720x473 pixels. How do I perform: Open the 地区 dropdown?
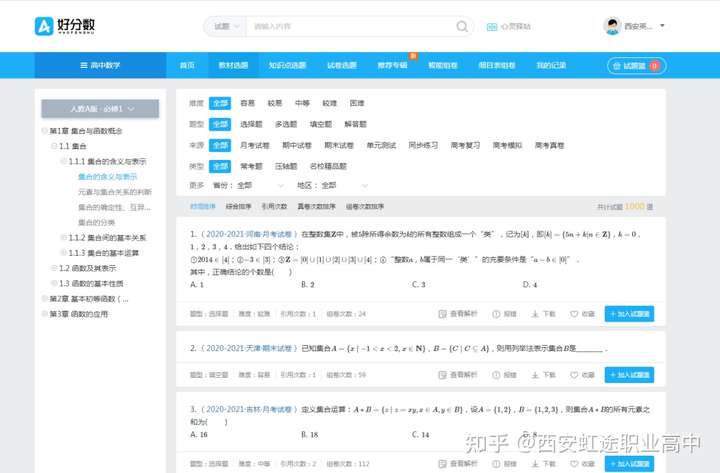point(345,186)
